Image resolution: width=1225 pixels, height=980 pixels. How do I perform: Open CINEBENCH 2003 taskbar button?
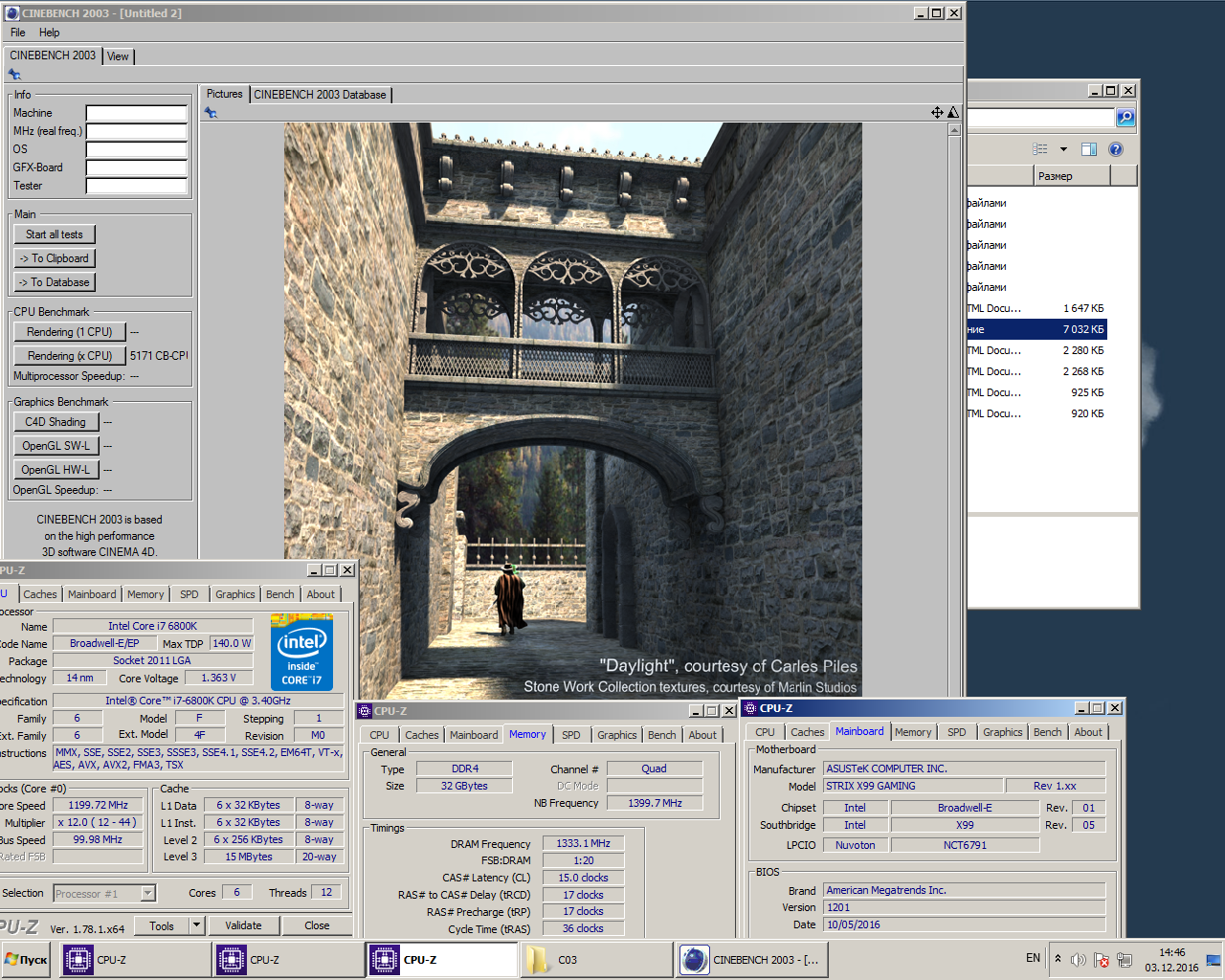pos(750,960)
